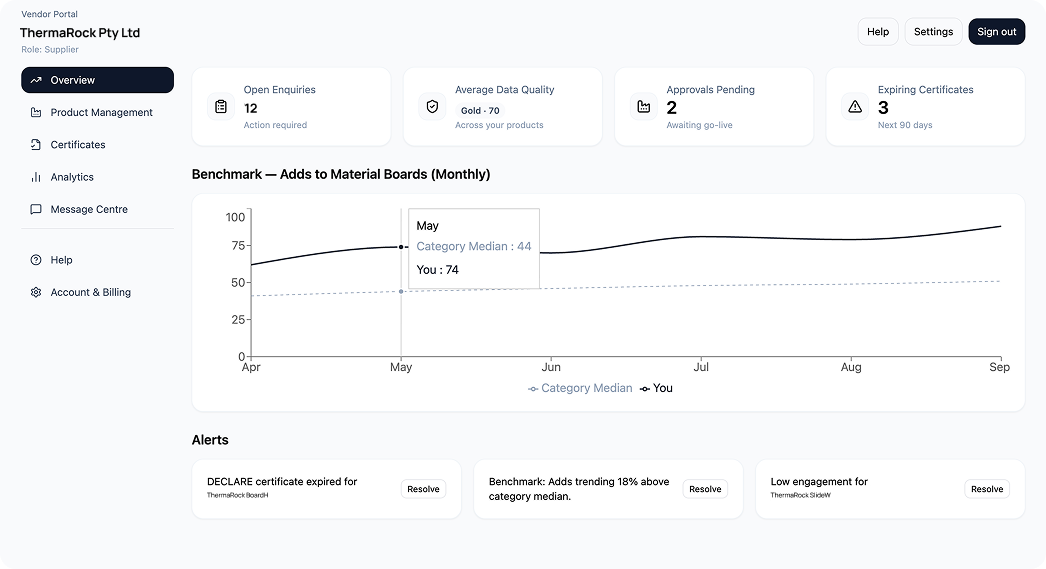Click the Approvals Pending factory icon
The height and width of the screenshot is (569, 1046).
coord(644,106)
